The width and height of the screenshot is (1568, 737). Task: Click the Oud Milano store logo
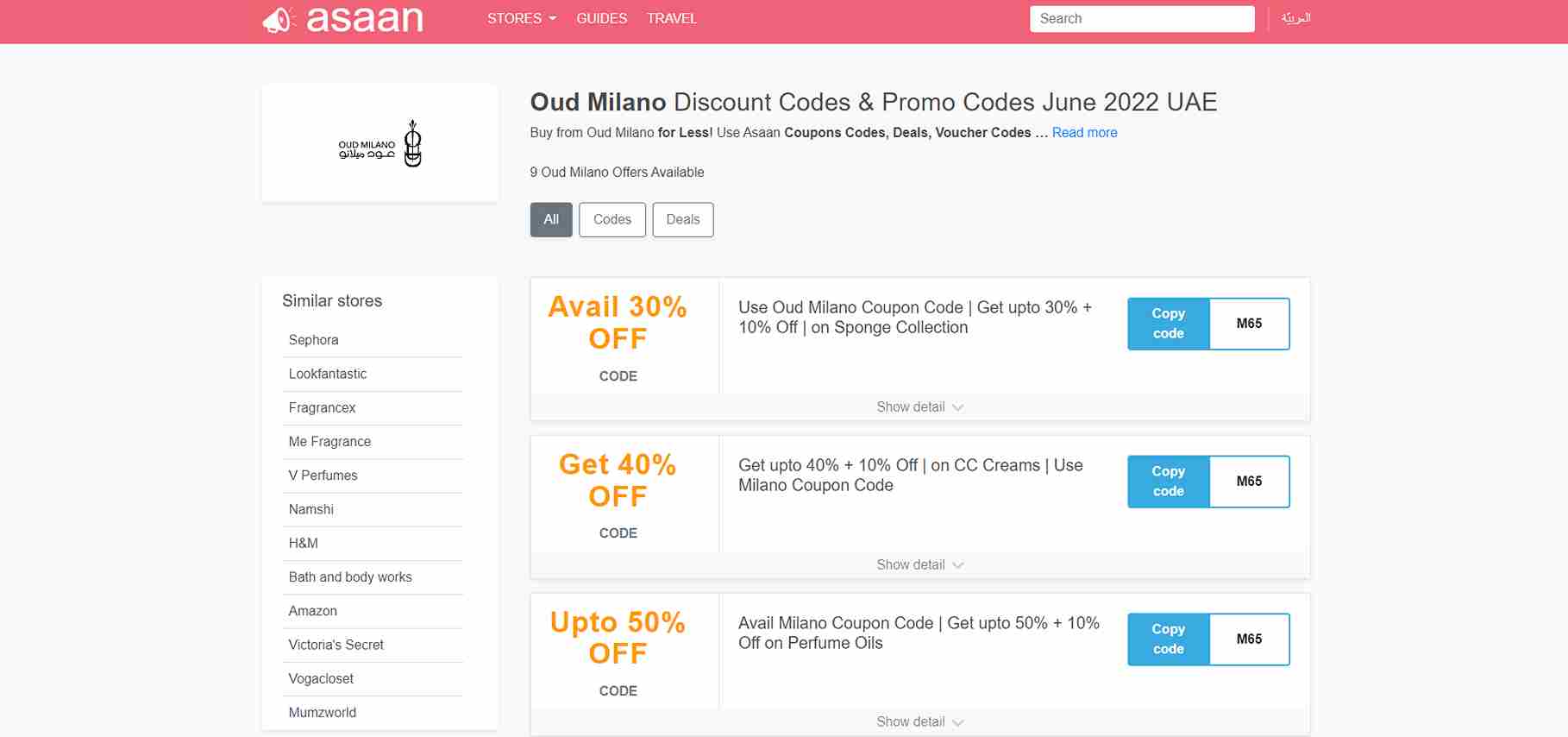coord(379,142)
